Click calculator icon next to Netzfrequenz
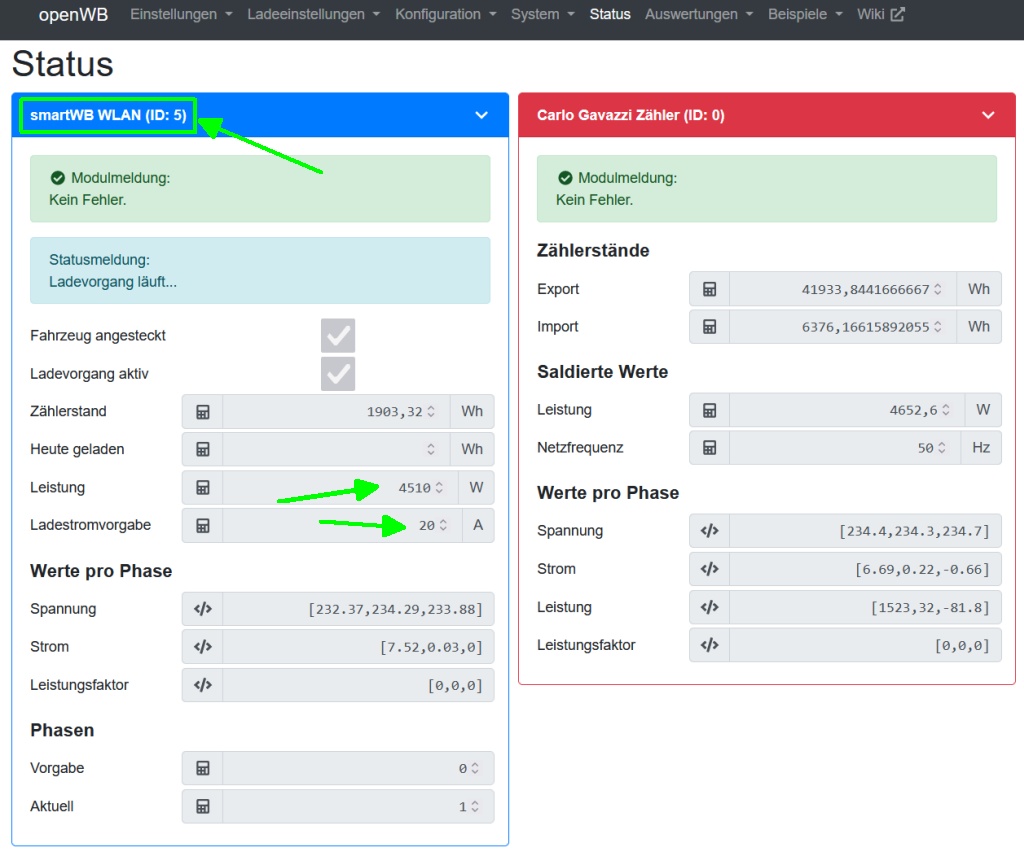The width and height of the screenshot is (1024, 852). [x=709, y=448]
